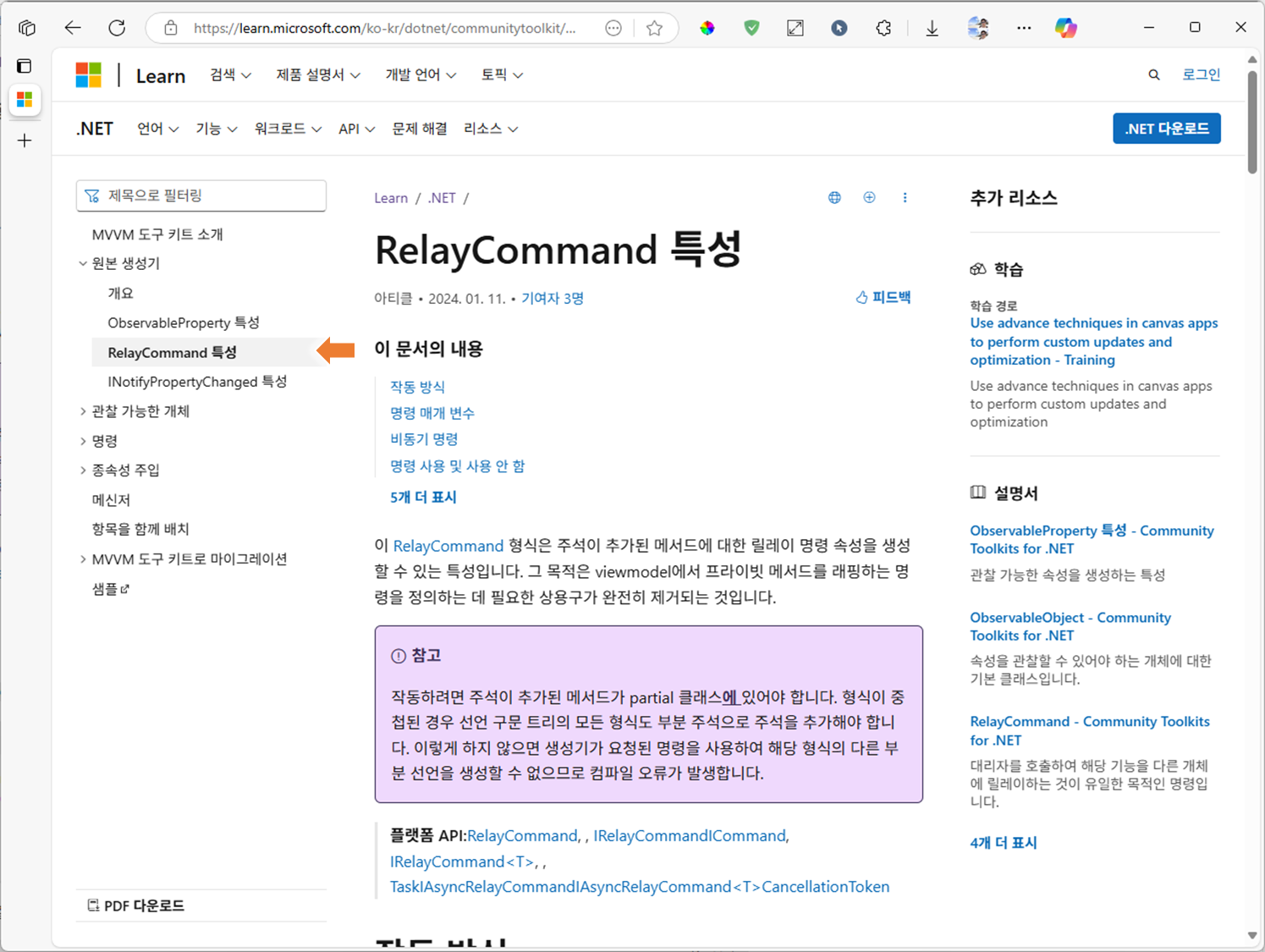Viewport: 1265px width, 952px height.
Task: Click the address bar URL
Action: pos(385,28)
